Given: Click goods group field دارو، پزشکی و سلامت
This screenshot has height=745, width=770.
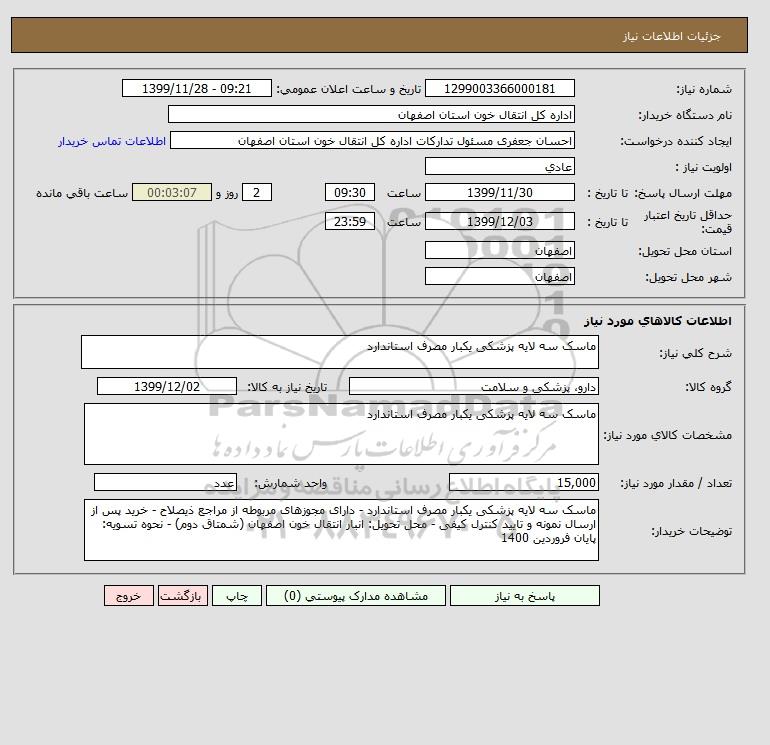Looking at the screenshot, I should (x=473, y=386).
